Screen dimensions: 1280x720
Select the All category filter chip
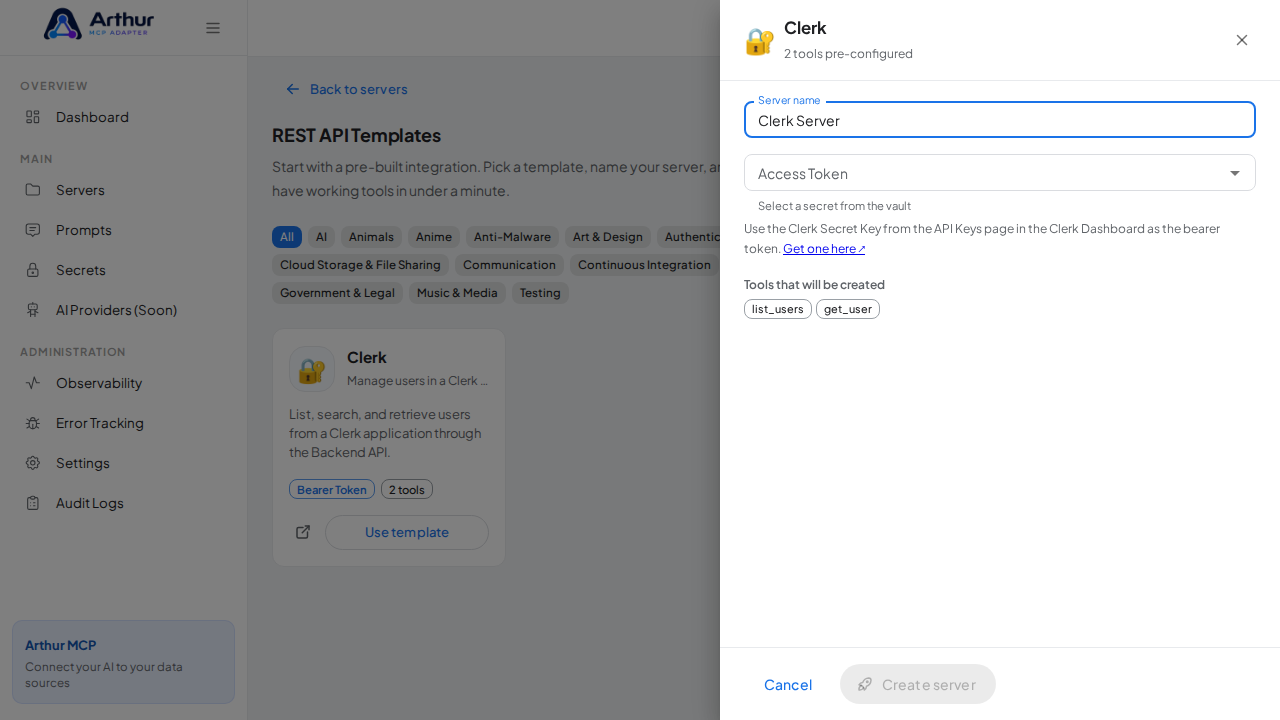coord(287,237)
